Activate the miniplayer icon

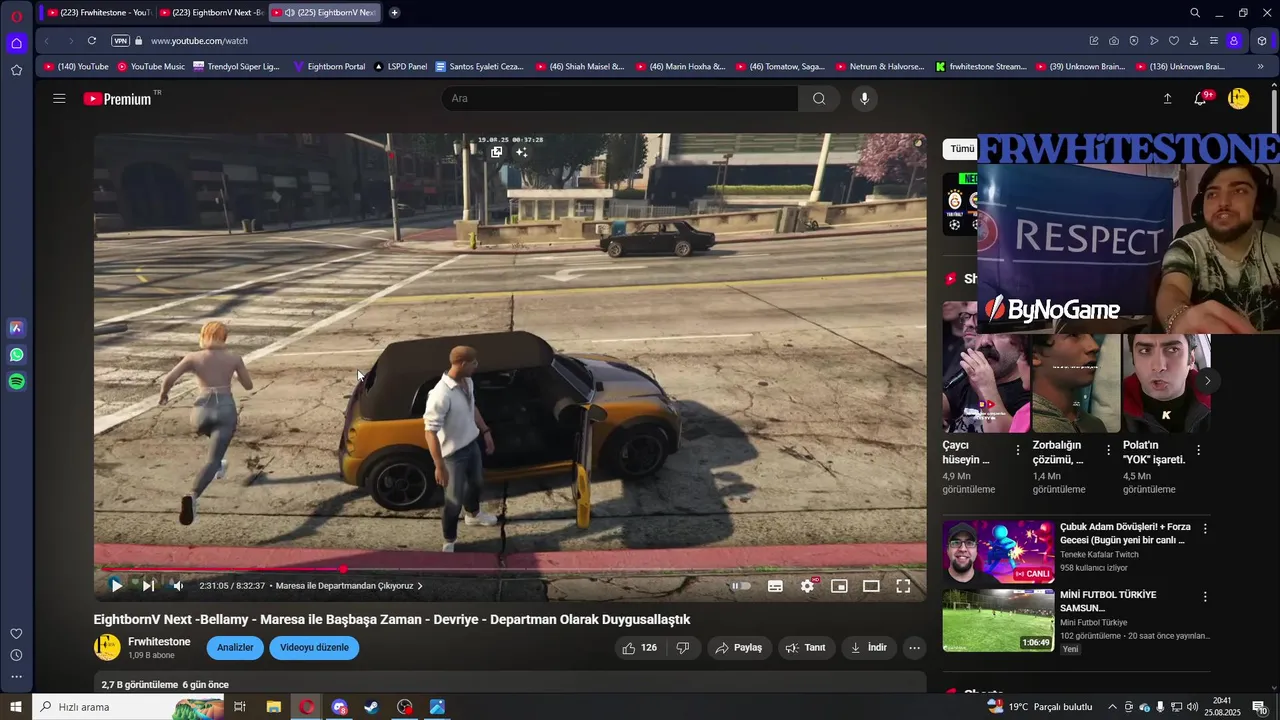tap(839, 586)
